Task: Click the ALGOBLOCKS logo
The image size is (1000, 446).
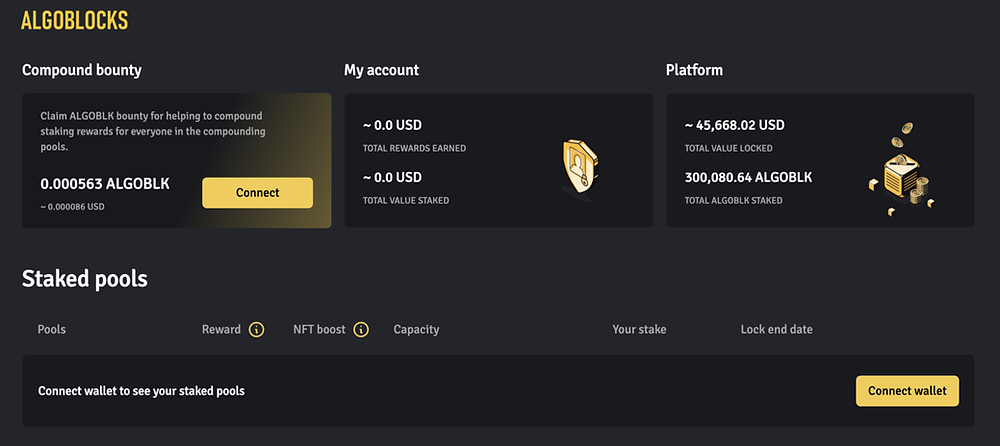Action: [x=75, y=20]
